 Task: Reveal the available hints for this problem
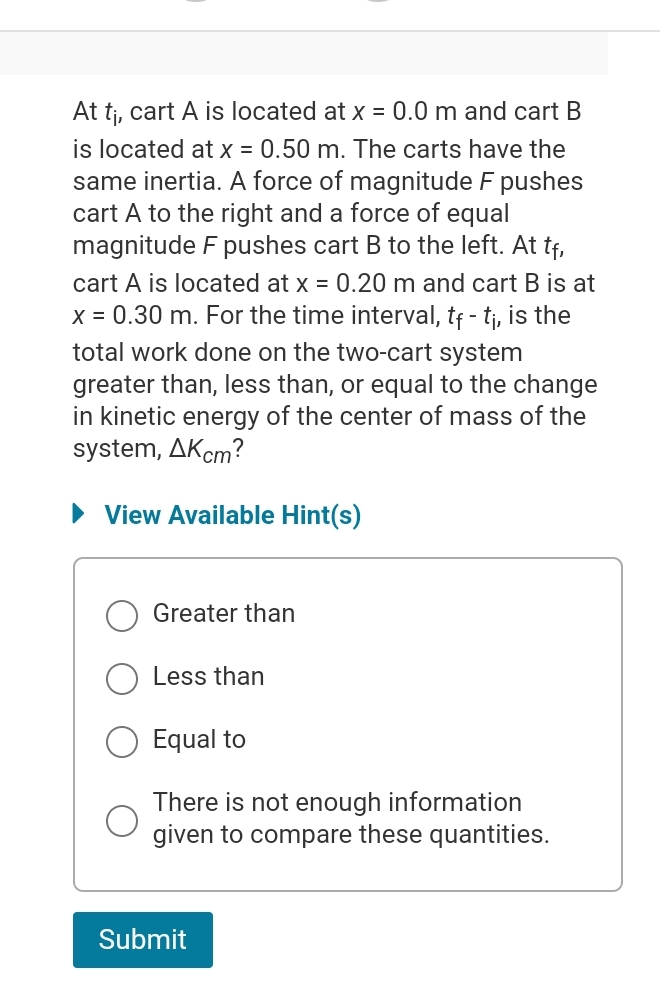click(232, 515)
